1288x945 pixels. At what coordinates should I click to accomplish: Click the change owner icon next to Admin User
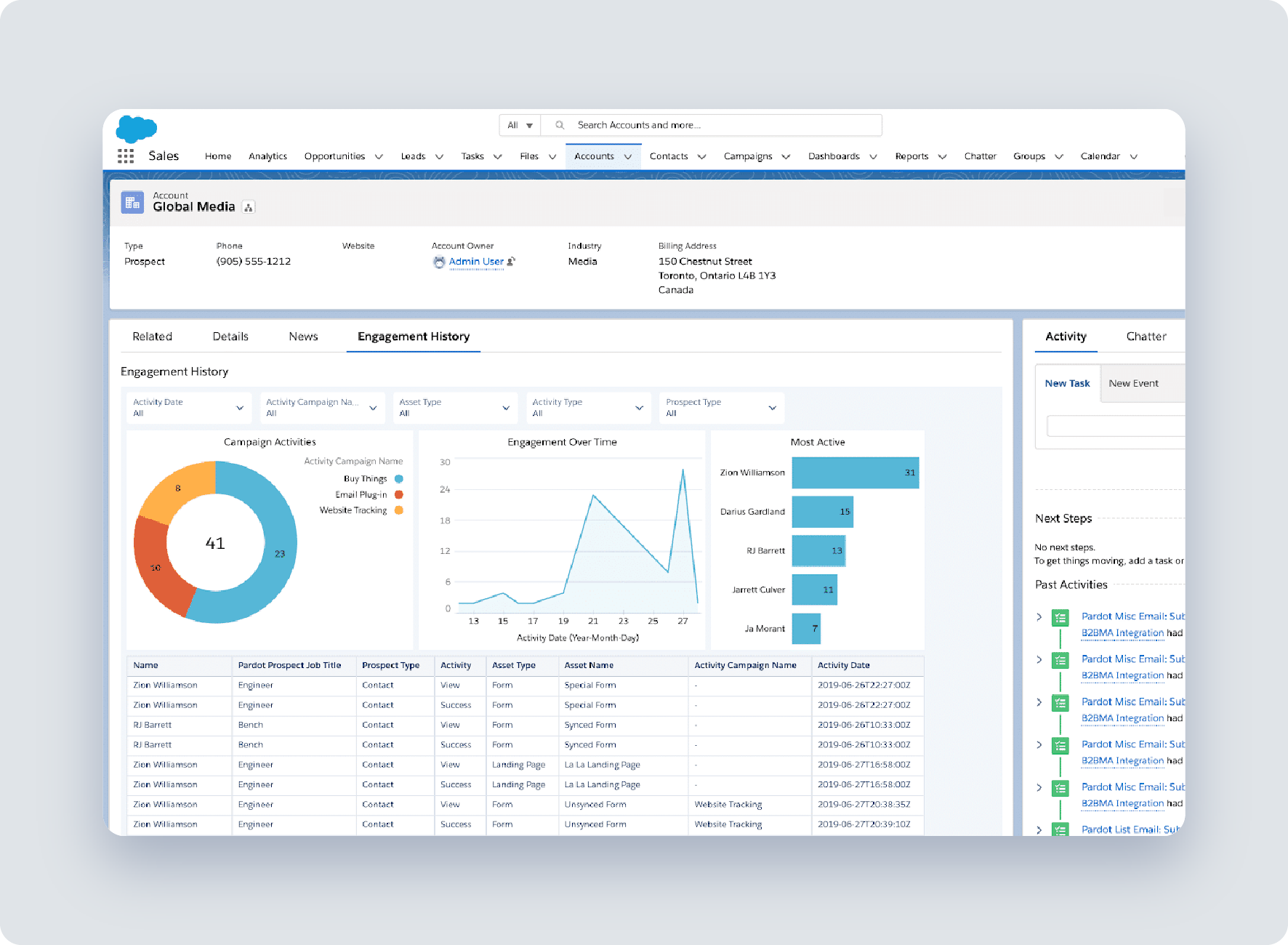point(512,261)
